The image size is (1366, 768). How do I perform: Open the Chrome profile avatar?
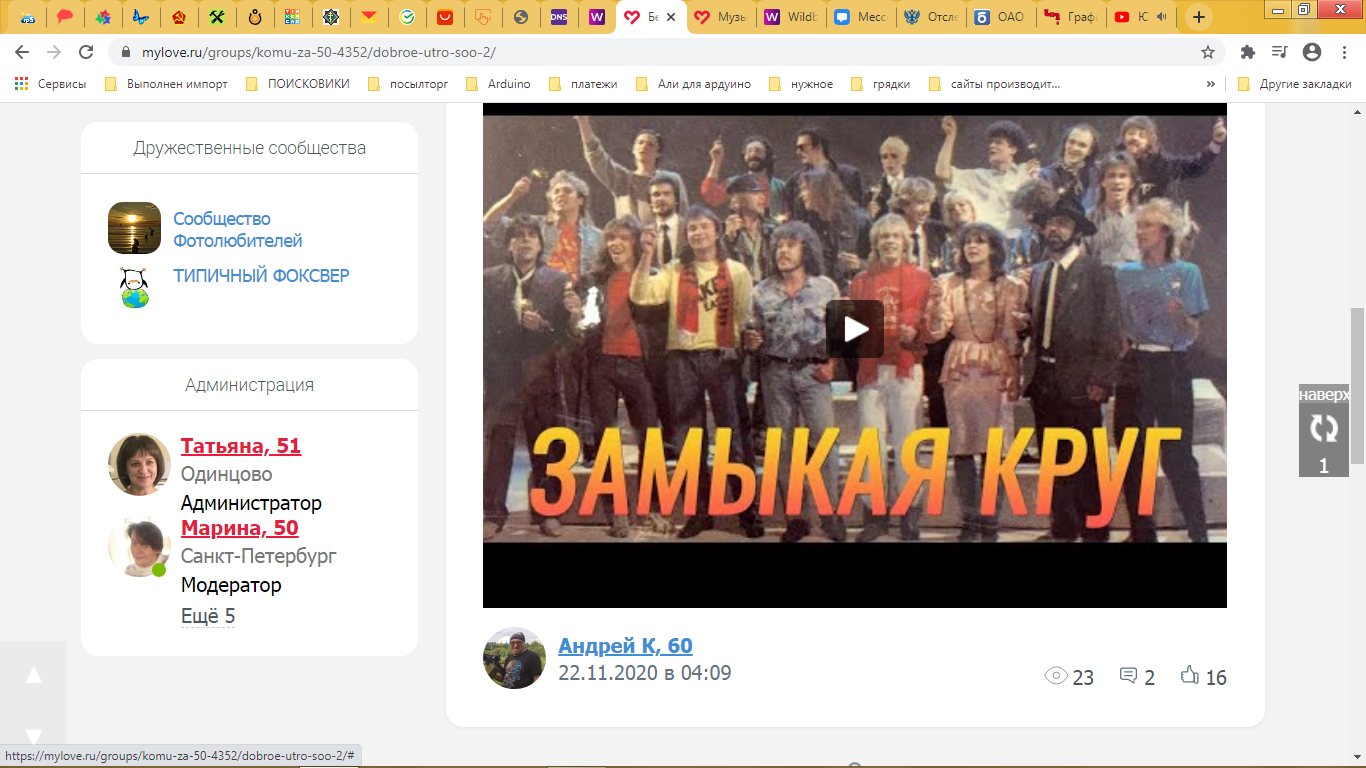pyautogui.click(x=1312, y=52)
